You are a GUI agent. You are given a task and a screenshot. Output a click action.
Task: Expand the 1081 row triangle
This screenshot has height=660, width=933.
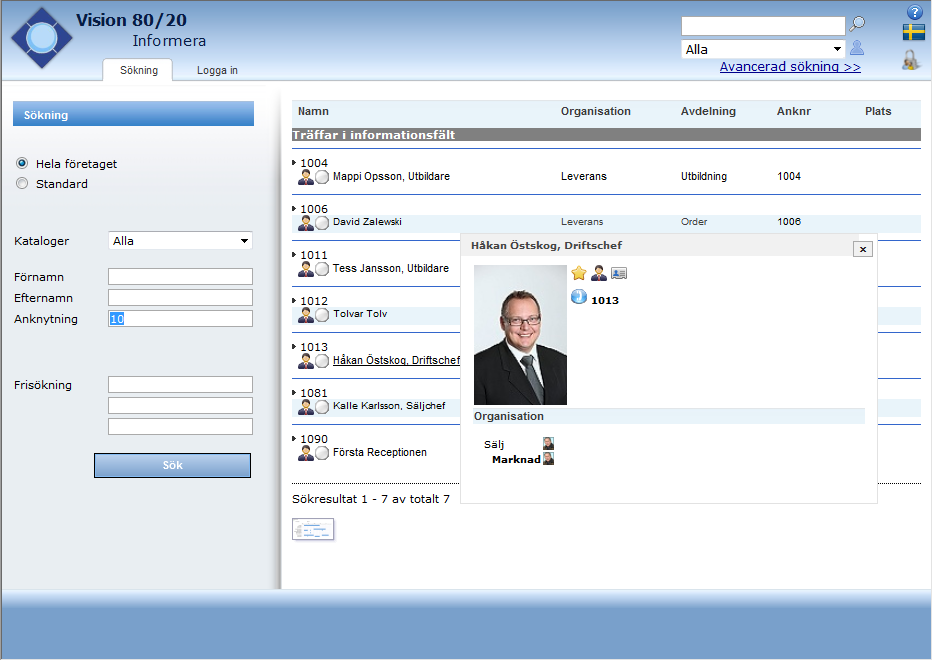point(294,392)
